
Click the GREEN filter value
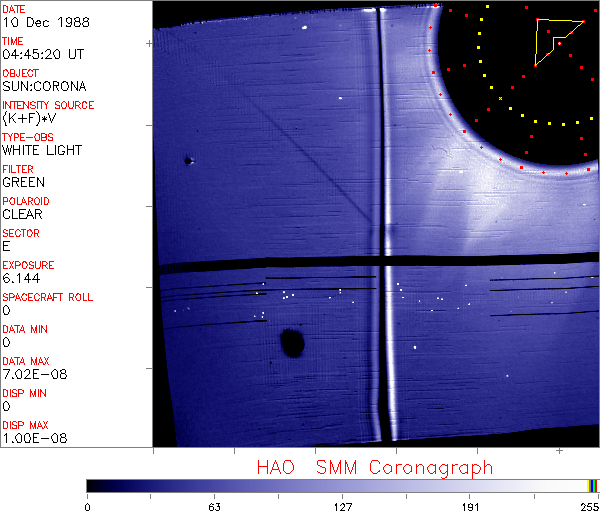pos(24,182)
